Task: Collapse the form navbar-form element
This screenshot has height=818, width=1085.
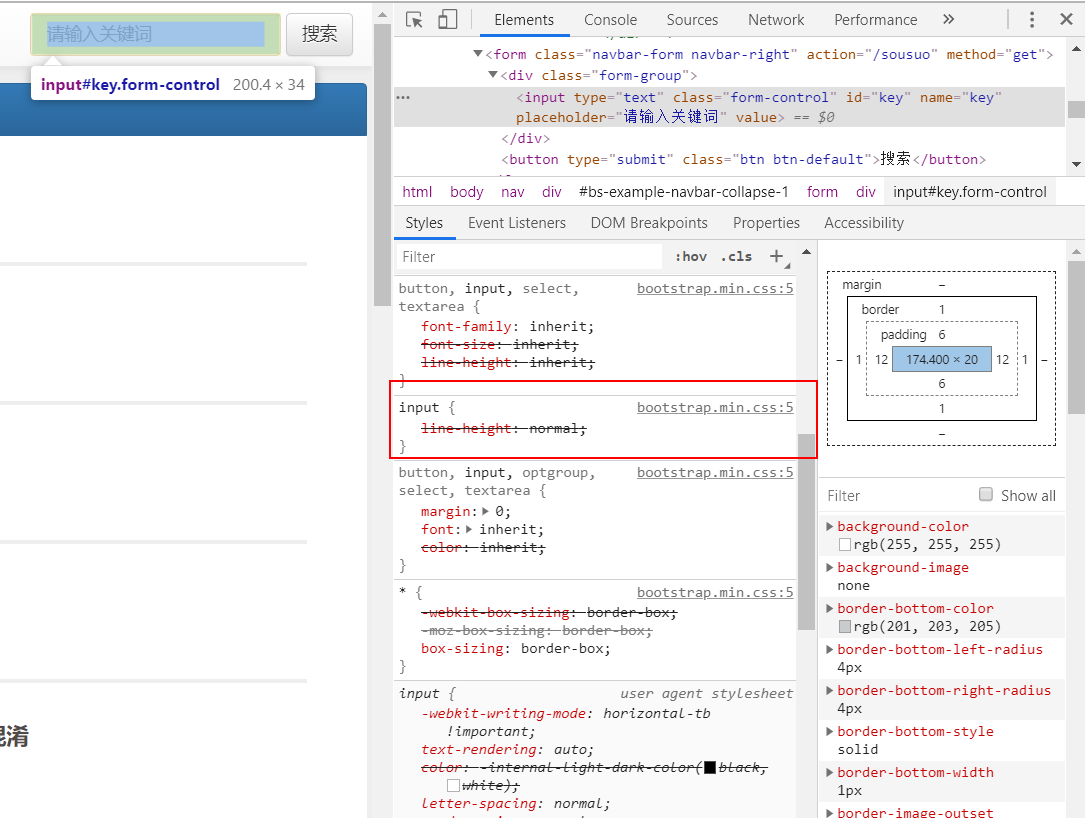Action: coord(477,54)
